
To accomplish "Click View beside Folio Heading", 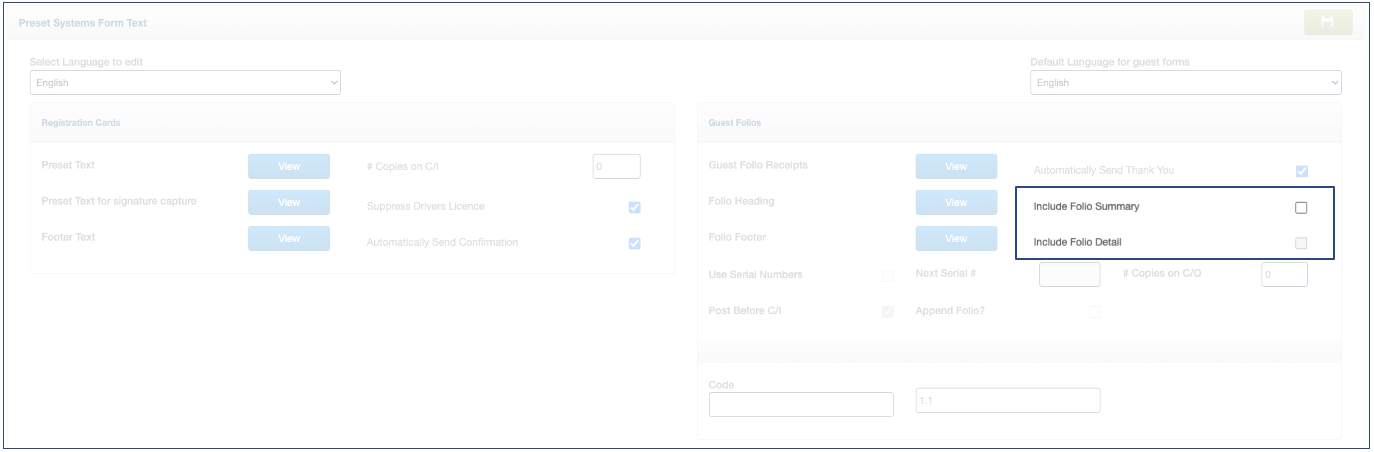I will [956, 202].
